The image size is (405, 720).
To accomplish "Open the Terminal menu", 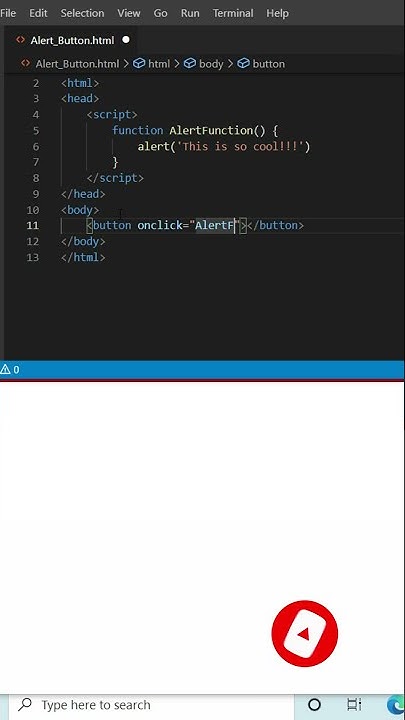I will point(233,13).
